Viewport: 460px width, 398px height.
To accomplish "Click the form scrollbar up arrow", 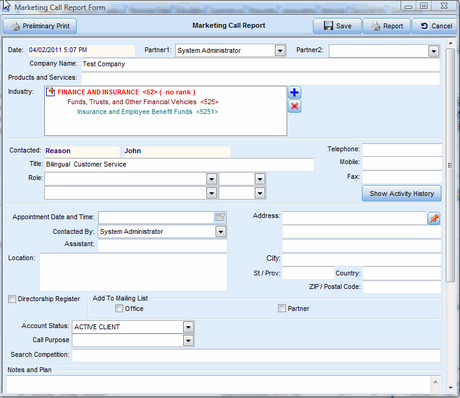I will [450, 43].
